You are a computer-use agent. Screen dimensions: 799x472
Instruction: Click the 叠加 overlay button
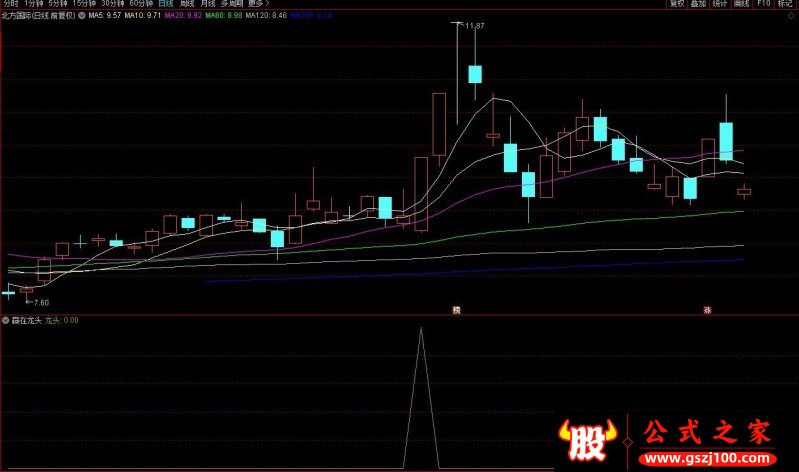tap(700, 4)
